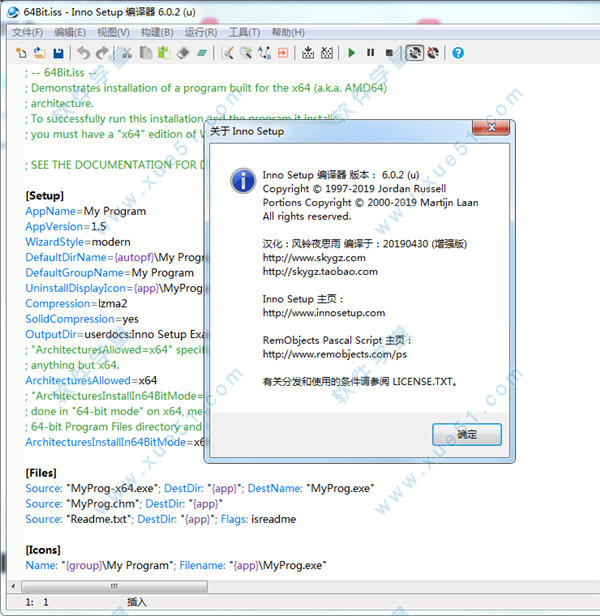Click the Compression=lzma2 line
Viewport: 600px width, 616px height.
(76, 303)
